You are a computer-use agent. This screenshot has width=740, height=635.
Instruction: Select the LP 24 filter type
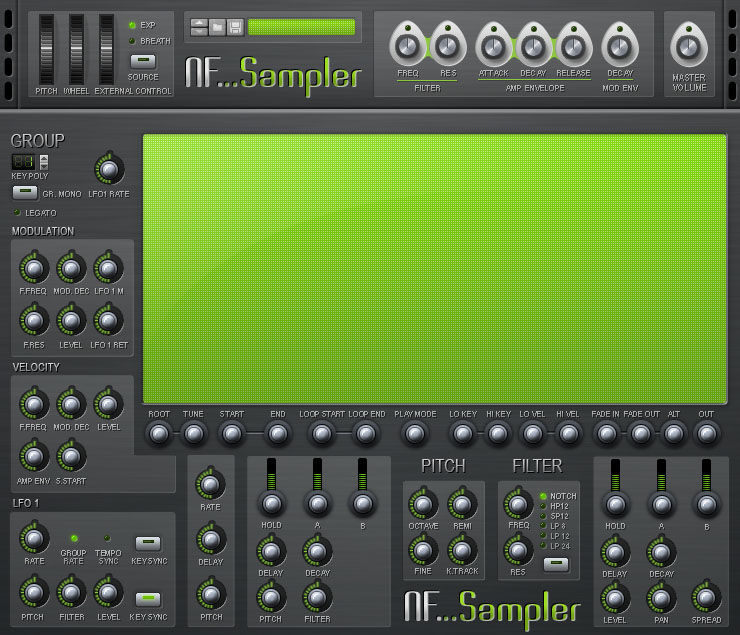click(x=543, y=545)
